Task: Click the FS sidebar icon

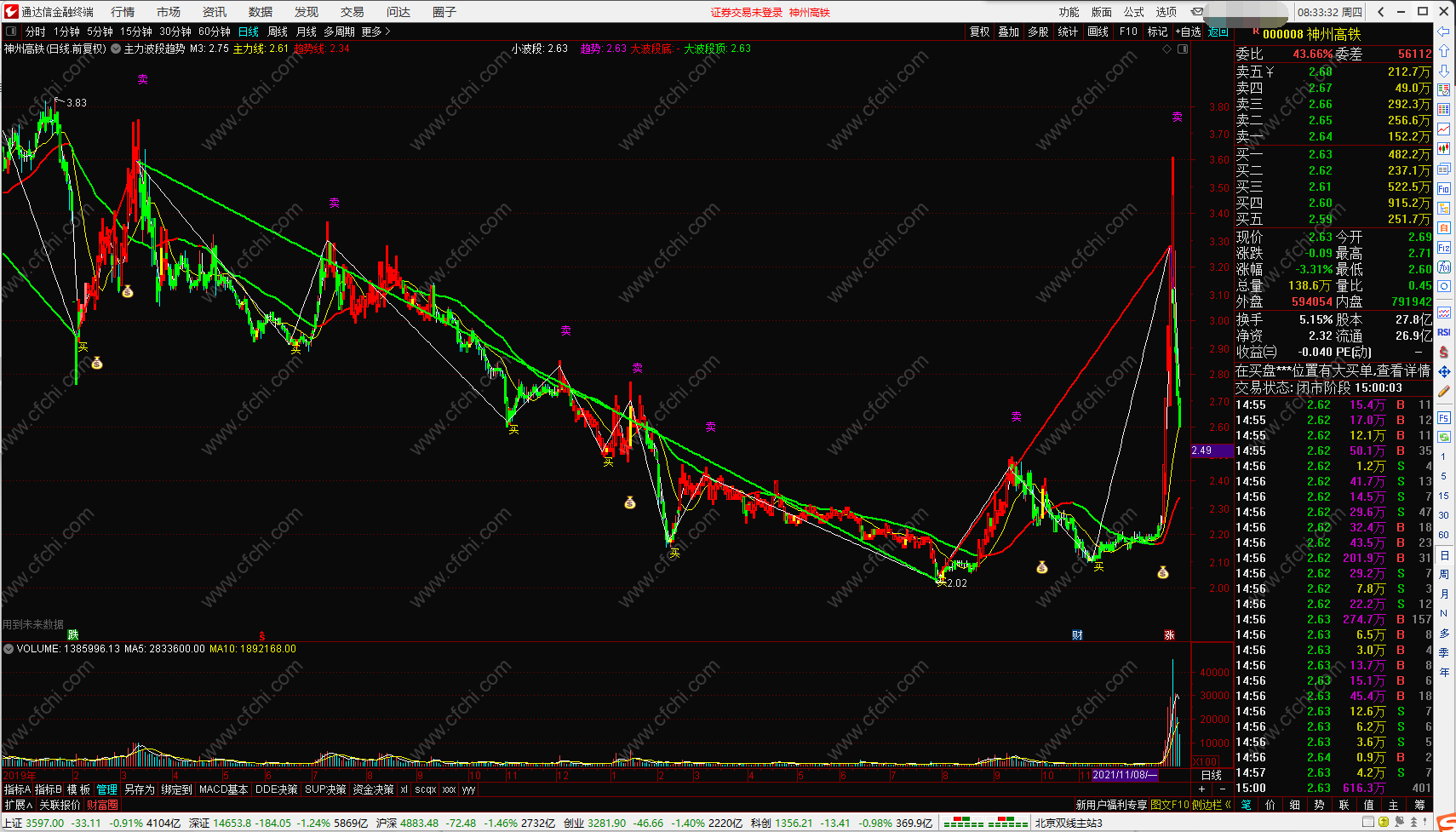Action: (x=1443, y=418)
